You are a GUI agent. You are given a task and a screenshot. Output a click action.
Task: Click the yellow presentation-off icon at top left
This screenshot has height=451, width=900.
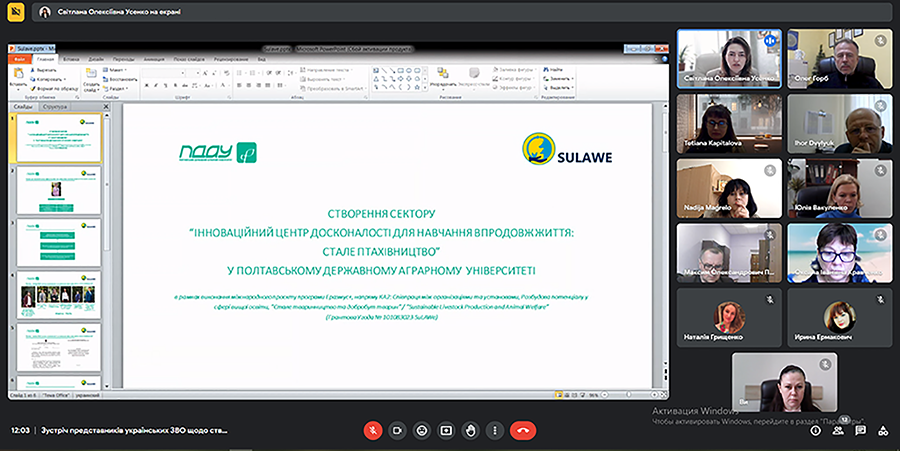click(x=15, y=12)
